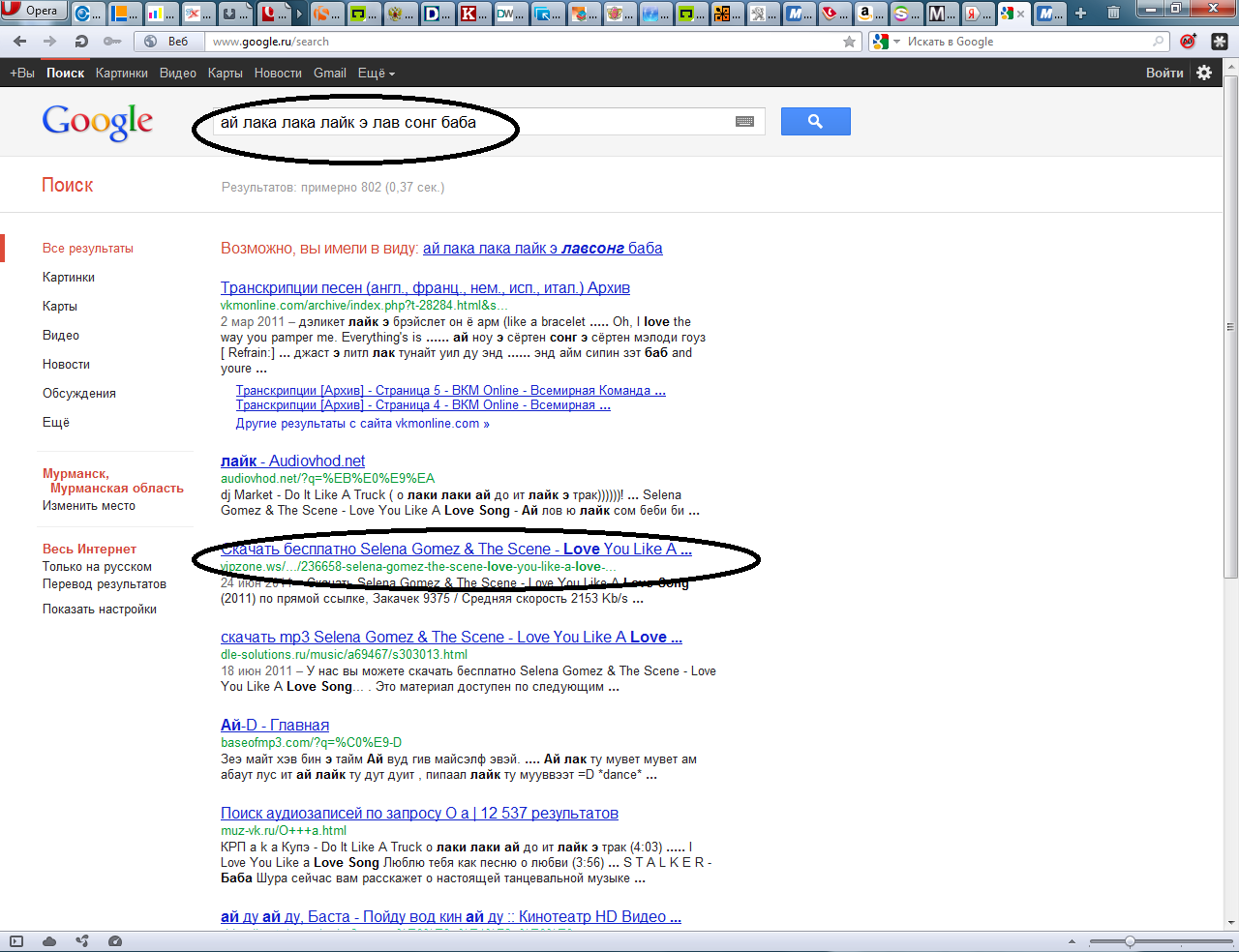Bookmark the page with the star icon
The width and height of the screenshot is (1239, 952).
(x=850, y=42)
